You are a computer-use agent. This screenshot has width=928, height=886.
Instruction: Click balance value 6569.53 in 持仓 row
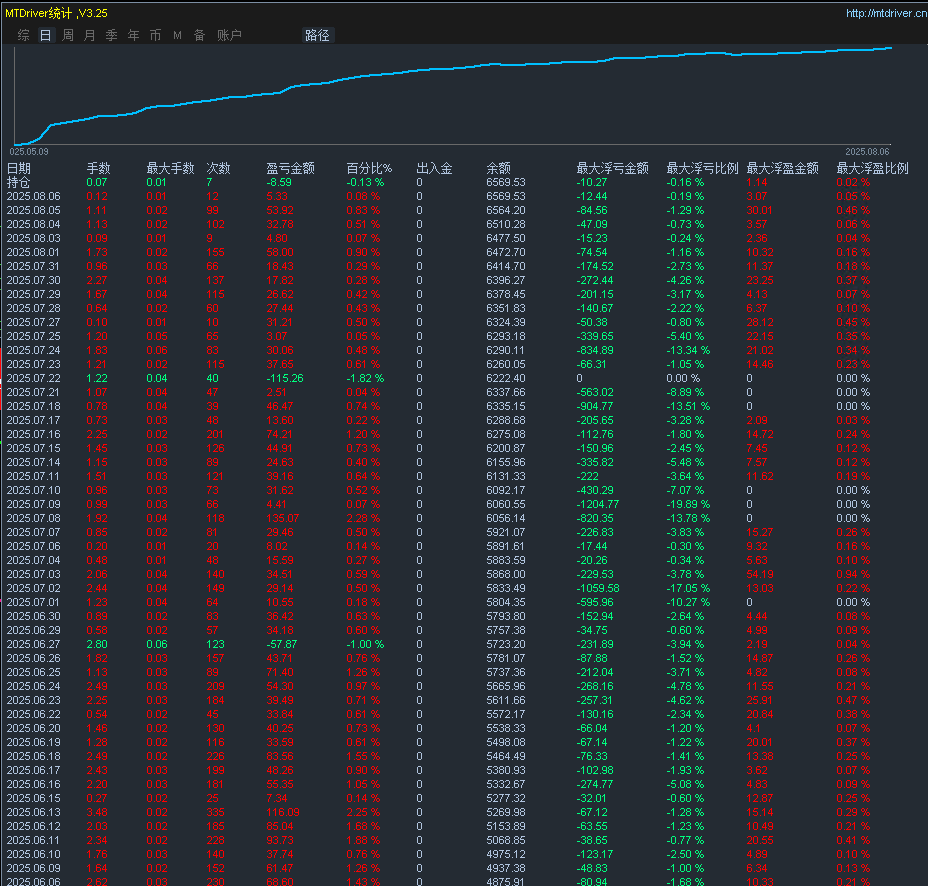(506, 182)
